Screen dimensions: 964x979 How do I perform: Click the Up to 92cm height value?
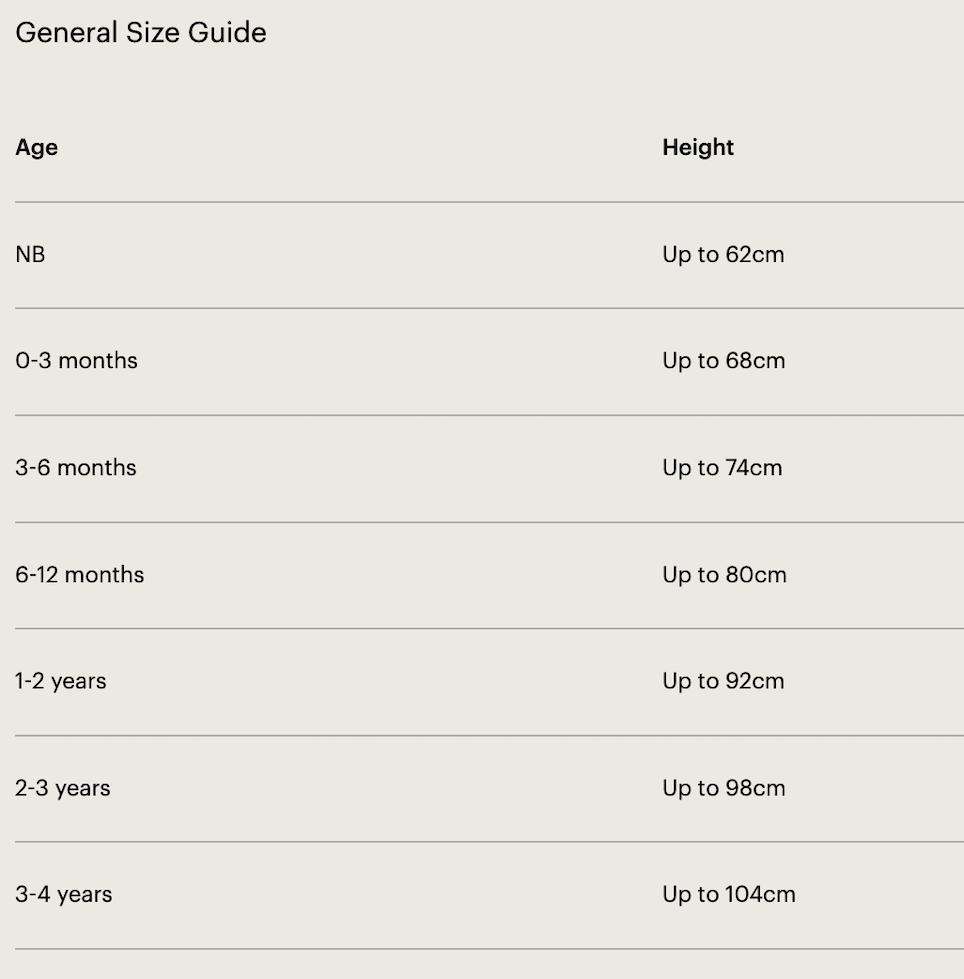(723, 681)
